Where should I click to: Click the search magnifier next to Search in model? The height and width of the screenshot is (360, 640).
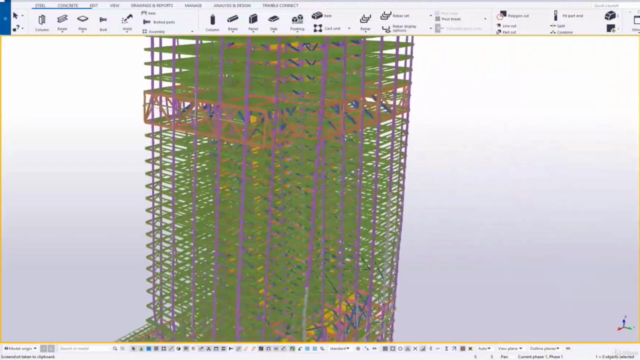pos(115,349)
